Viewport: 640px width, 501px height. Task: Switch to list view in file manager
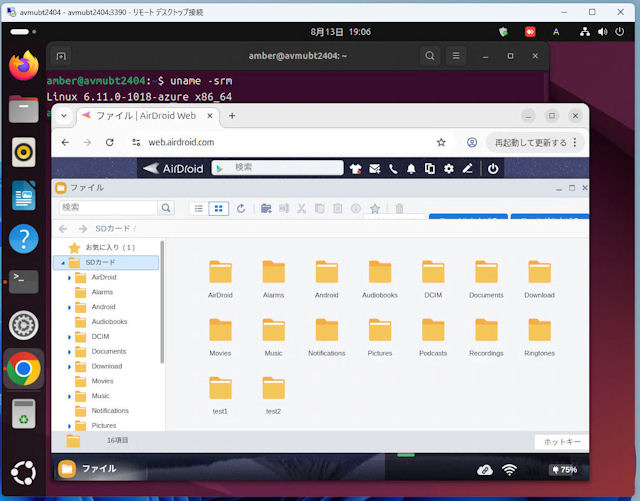(199, 209)
